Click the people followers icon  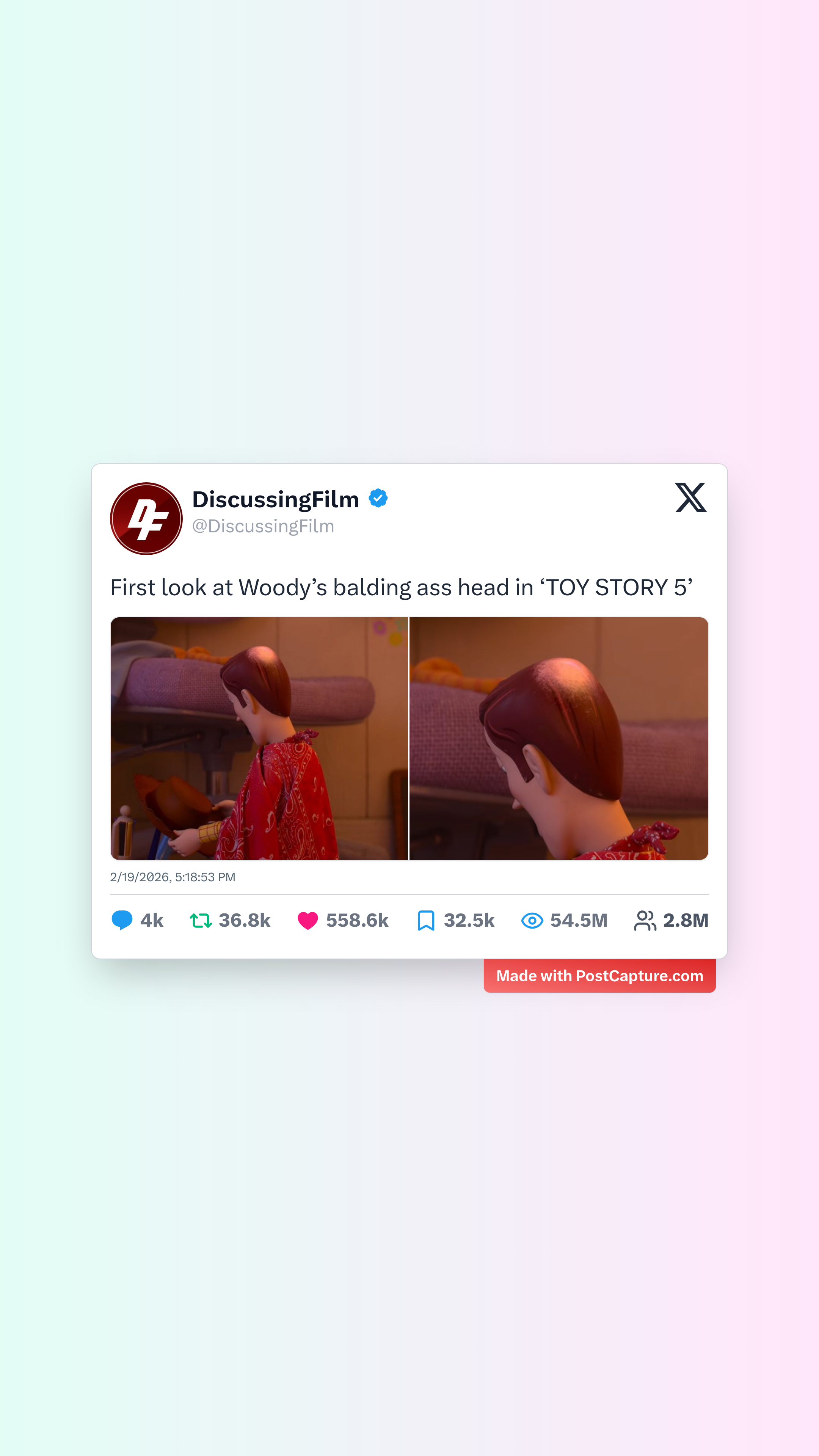click(645, 921)
